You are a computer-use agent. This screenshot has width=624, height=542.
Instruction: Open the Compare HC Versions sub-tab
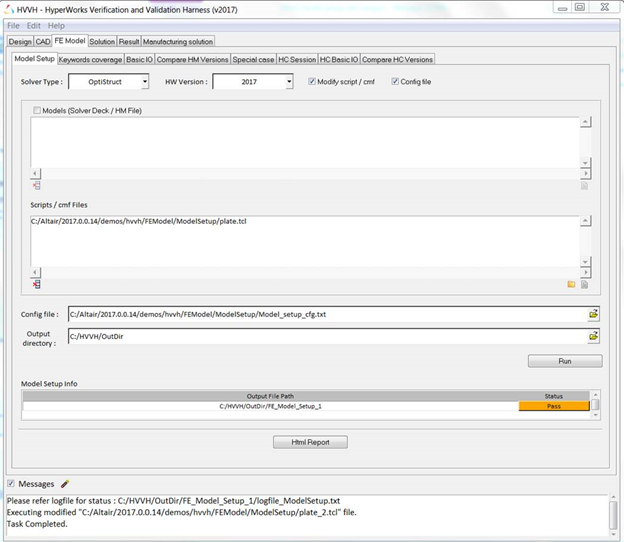397,60
